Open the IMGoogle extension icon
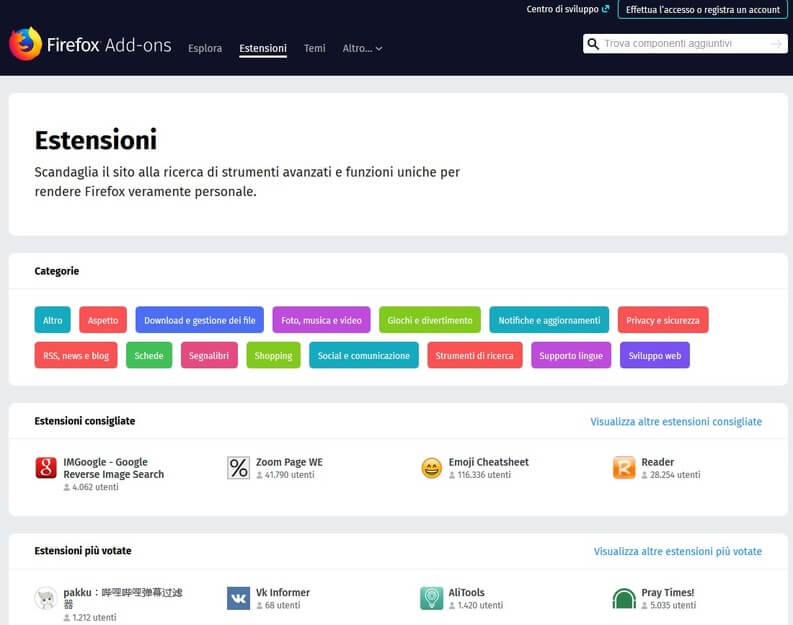 click(46, 467)
